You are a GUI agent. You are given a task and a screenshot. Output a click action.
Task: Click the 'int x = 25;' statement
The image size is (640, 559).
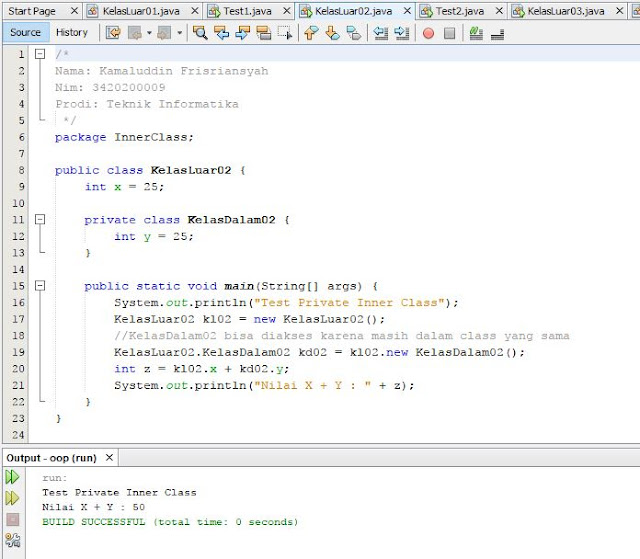tap(124, 187)
